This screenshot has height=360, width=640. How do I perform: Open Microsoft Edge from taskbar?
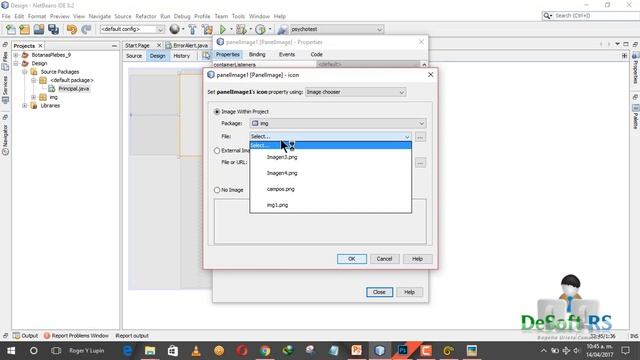[x=128, y=351]
